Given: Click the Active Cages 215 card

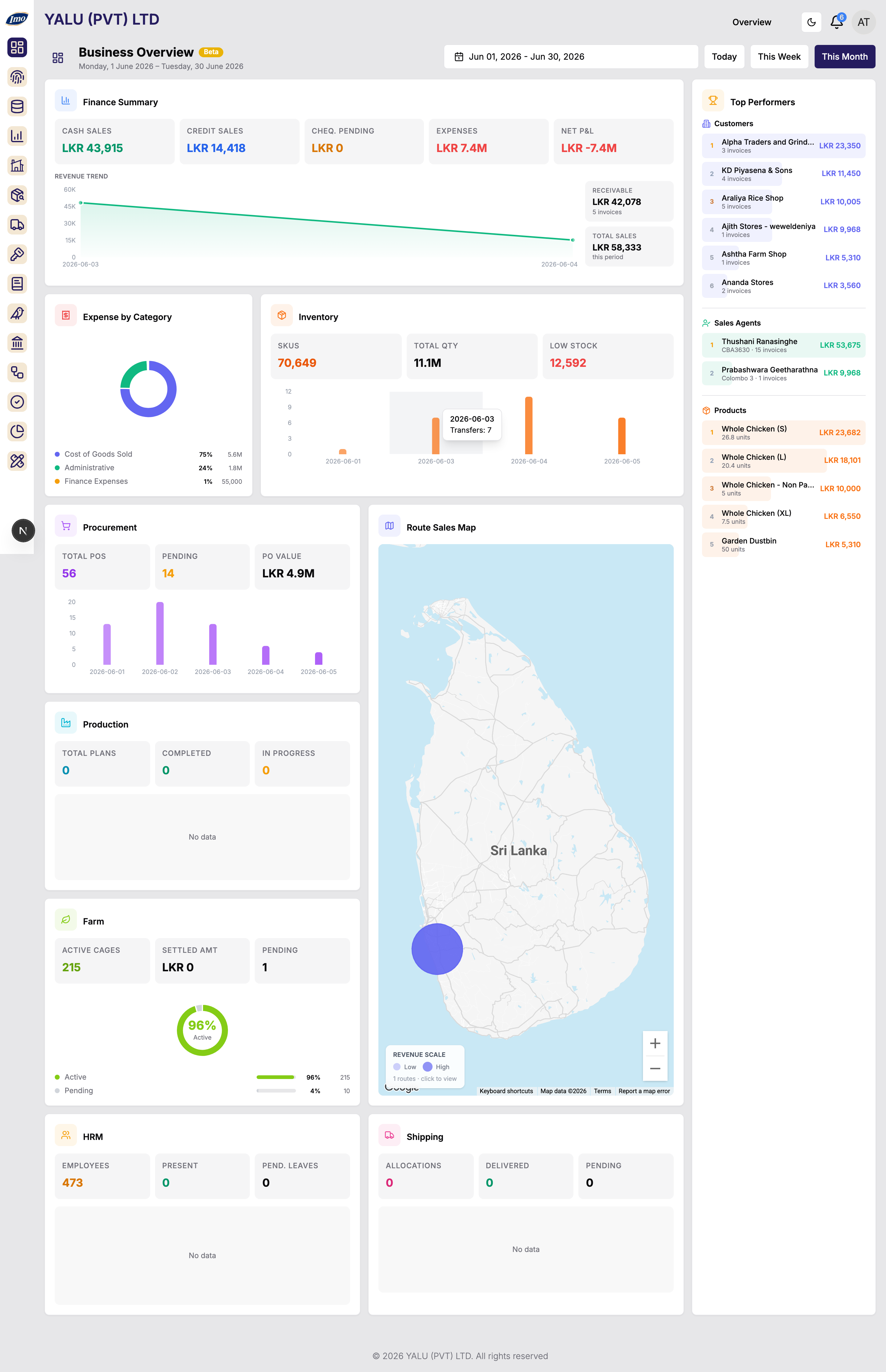Looking at the screenshot, I should coord(102,961).
